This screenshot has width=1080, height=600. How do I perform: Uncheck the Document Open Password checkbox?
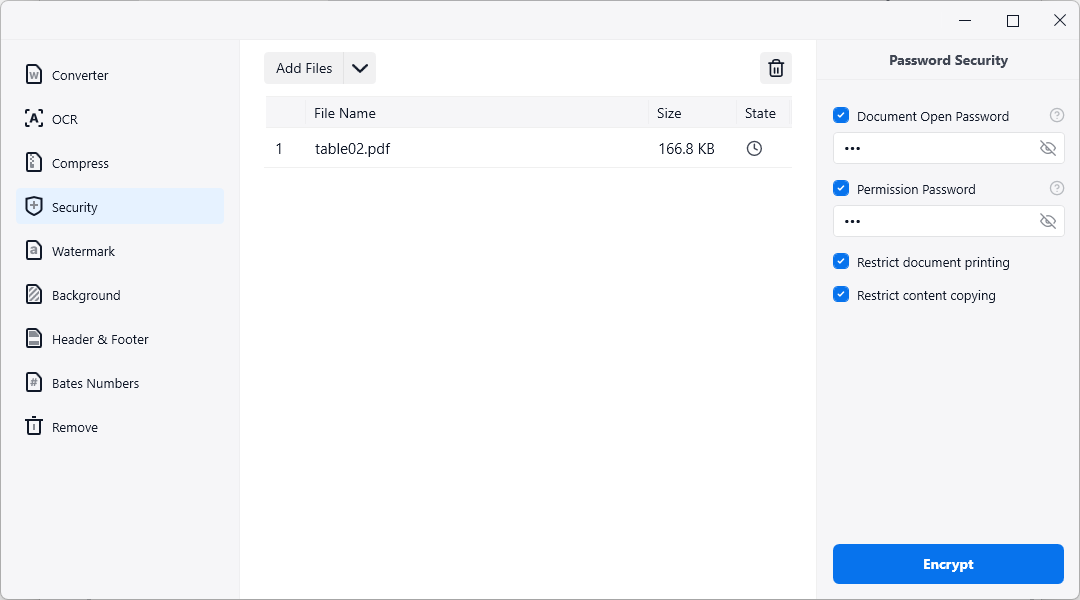coord(841,116)
